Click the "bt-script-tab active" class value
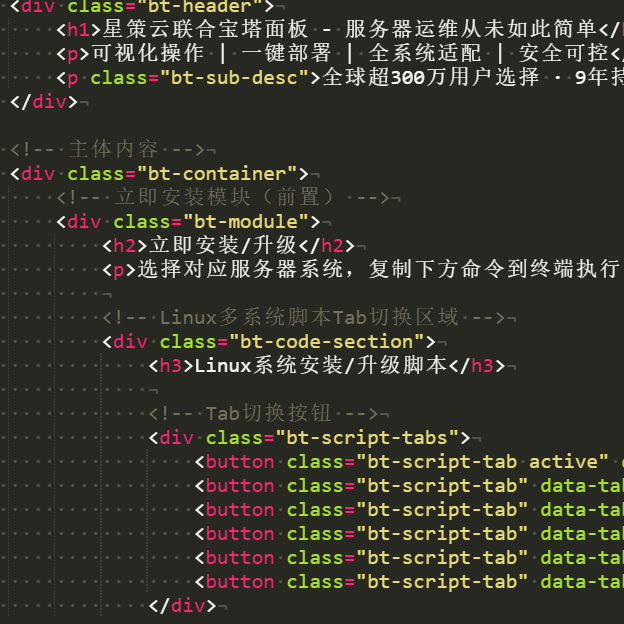The width and height of the screenshot is (624, 624). pos(482,462)
